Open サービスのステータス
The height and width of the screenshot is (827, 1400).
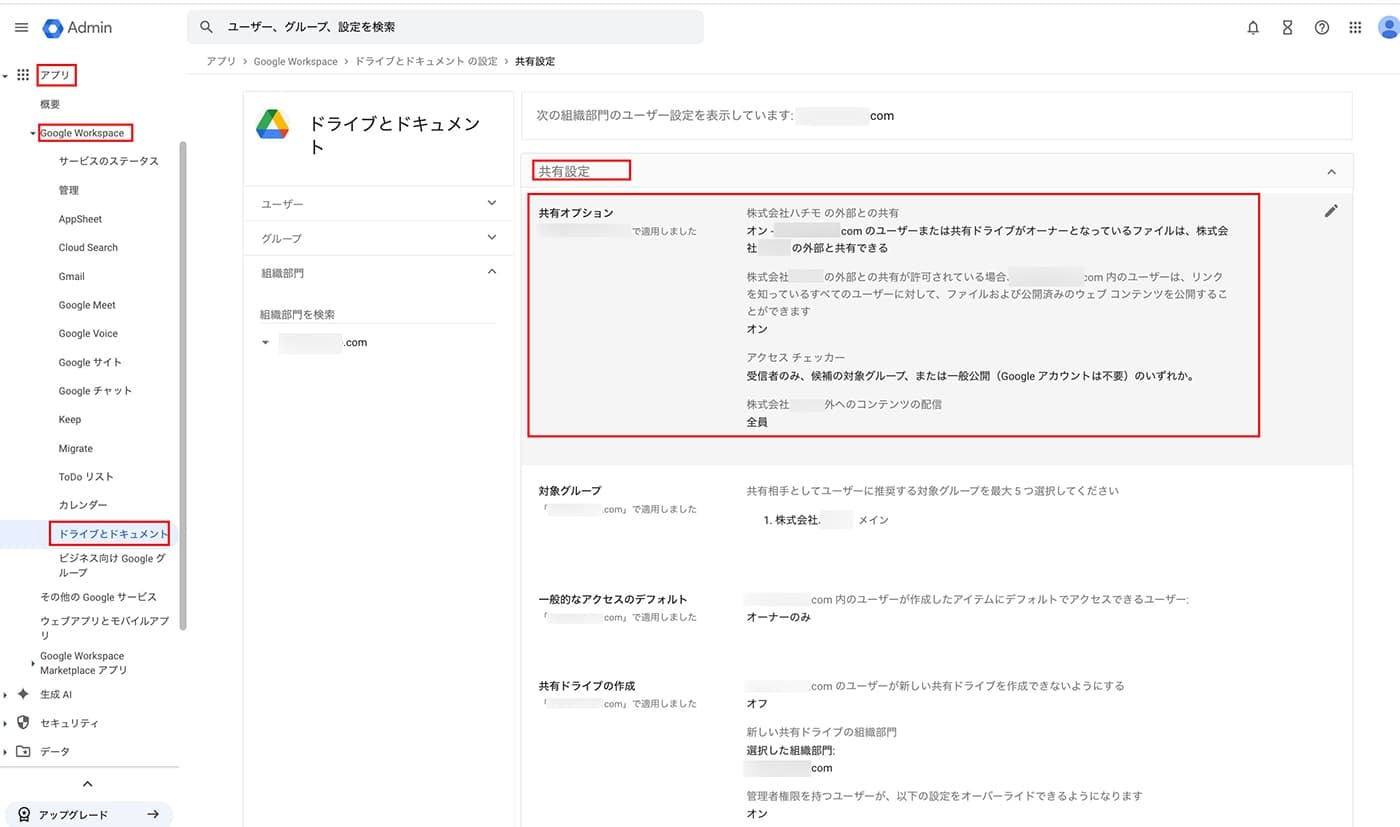click(108, 161)
